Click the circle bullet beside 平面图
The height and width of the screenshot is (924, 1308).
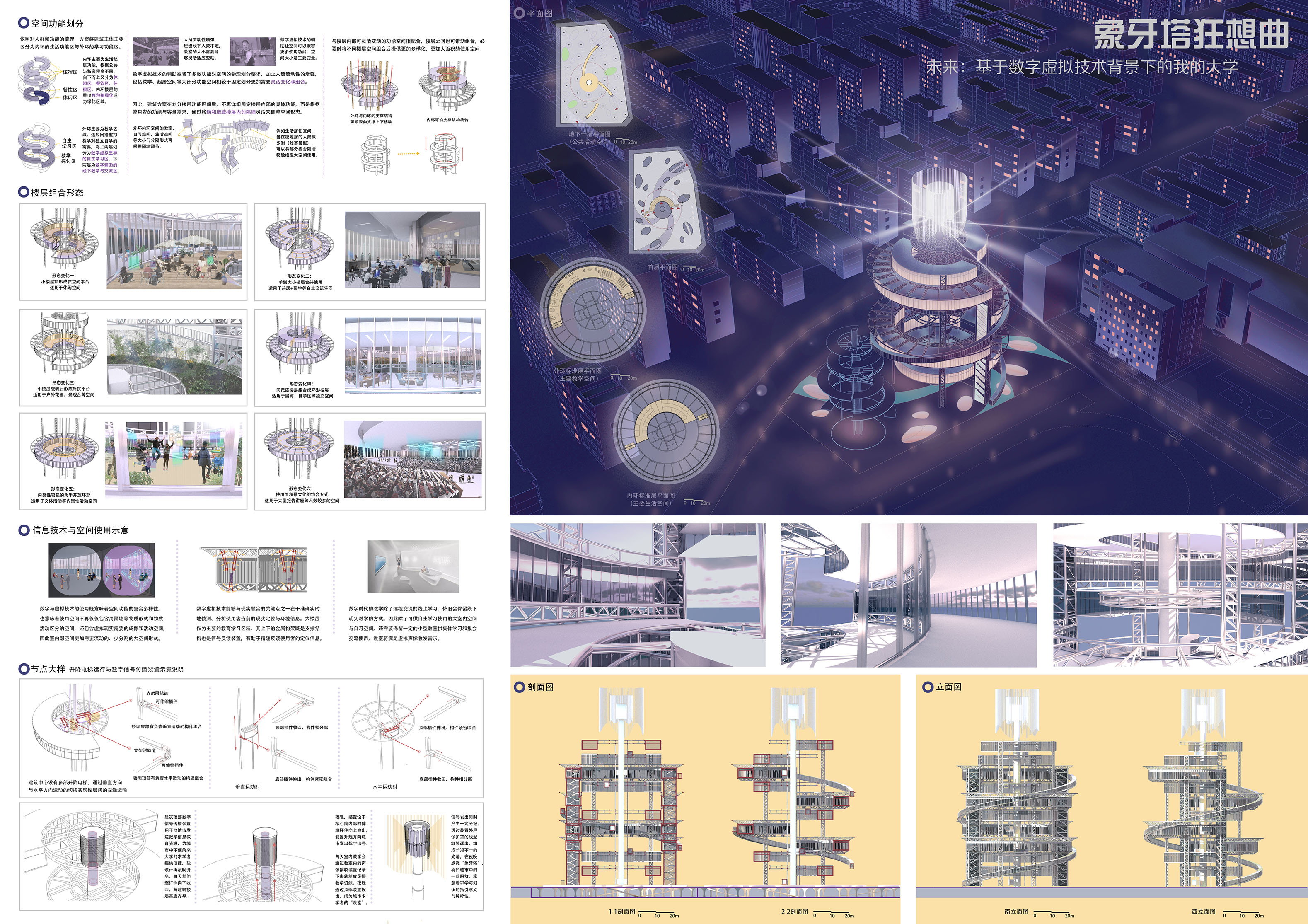click(519, 12)
